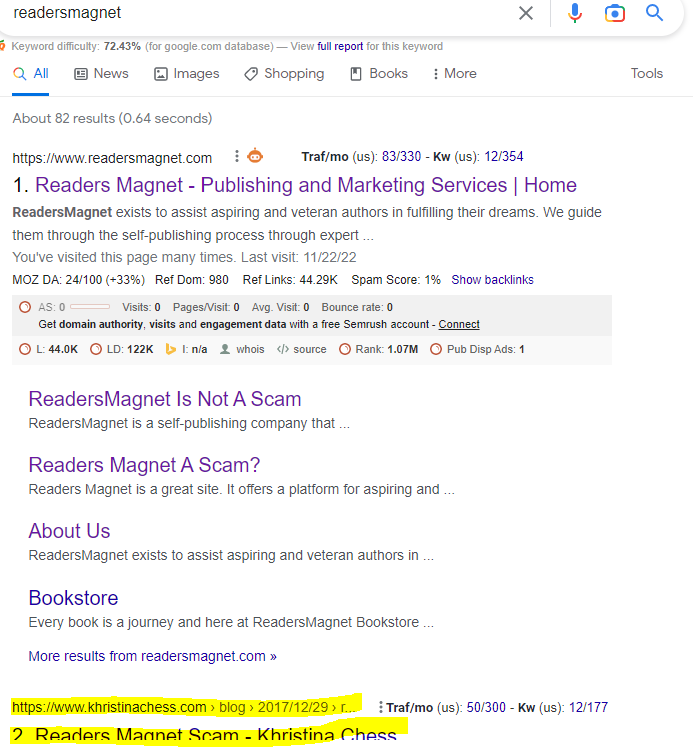Click the https://www.readersmagnet.com URL text
The width and height of the screenshot is (693, 747).
(112, 158)
